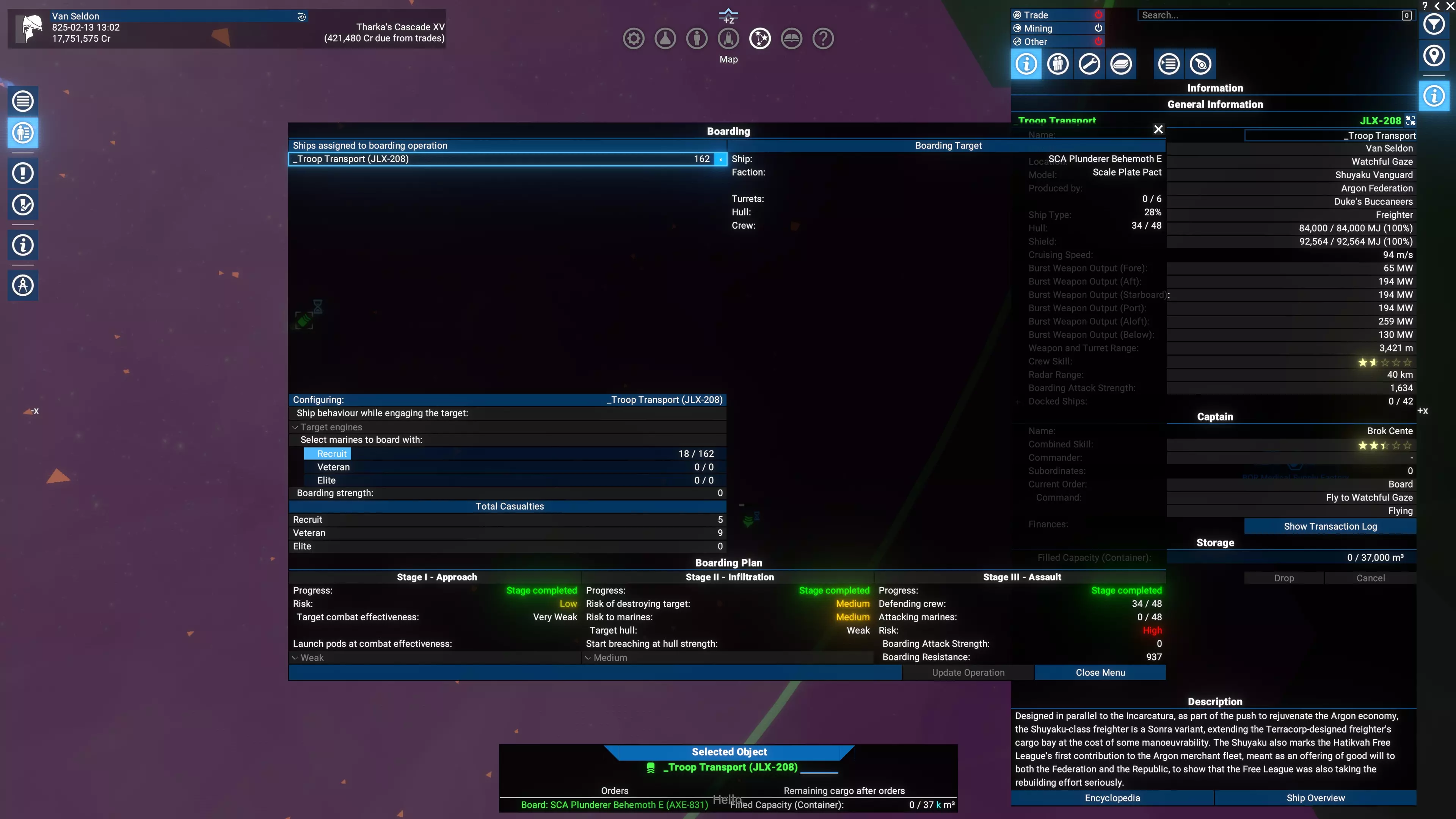Click the map legend pin icon
Screen dimensions: 1456x819
(1434, 56)
